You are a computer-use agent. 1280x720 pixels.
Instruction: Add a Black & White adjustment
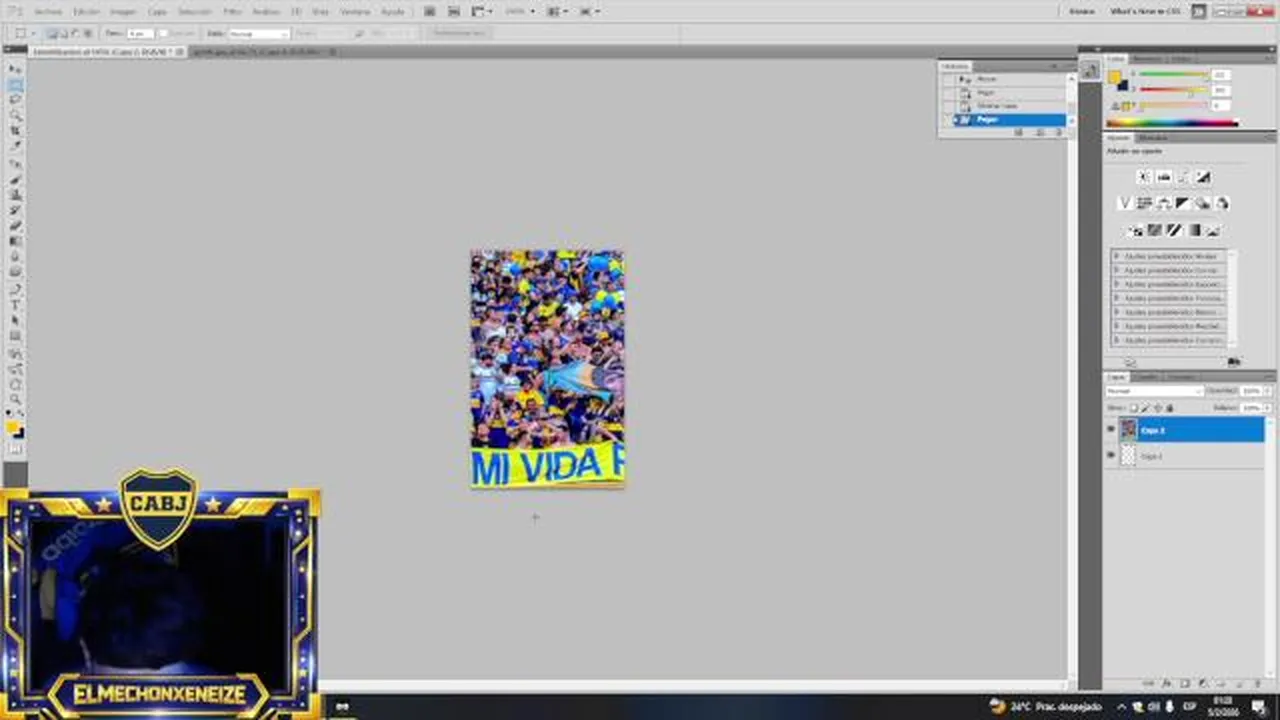point(1183,203)
